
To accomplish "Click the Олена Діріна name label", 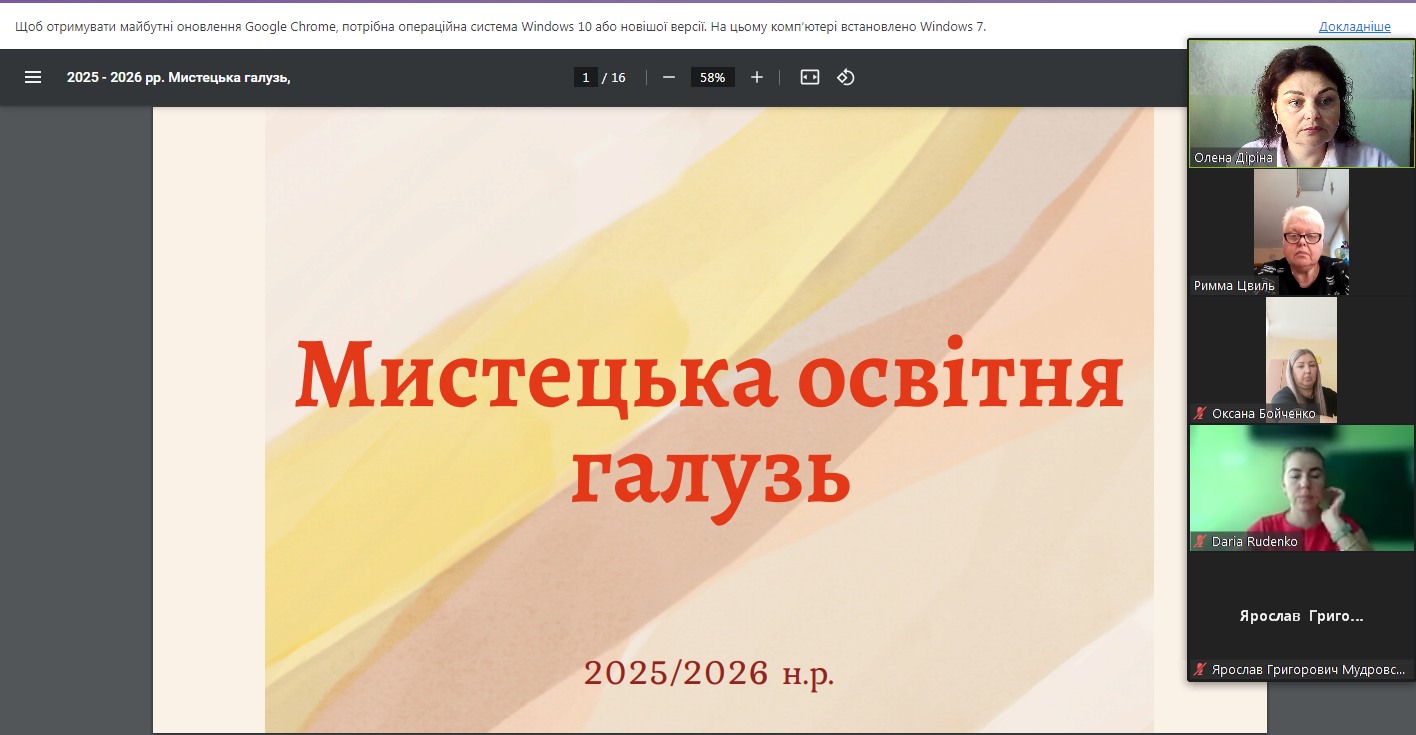I will (1233, 158).
